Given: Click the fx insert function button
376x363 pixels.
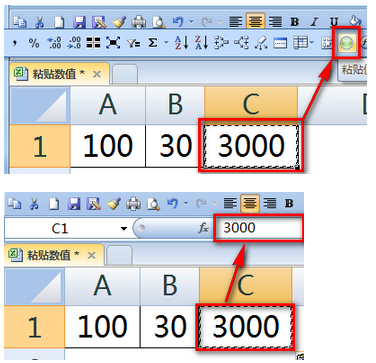Looking at the screenshot, I should (203, 228).
